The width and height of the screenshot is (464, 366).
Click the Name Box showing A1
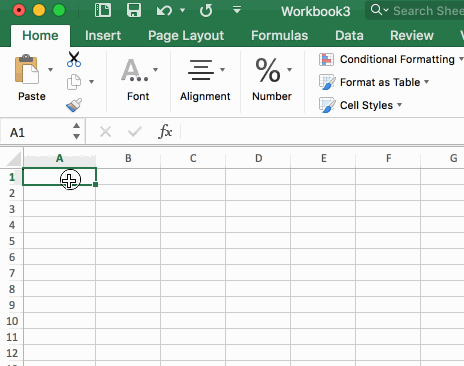tap(37, 132)
